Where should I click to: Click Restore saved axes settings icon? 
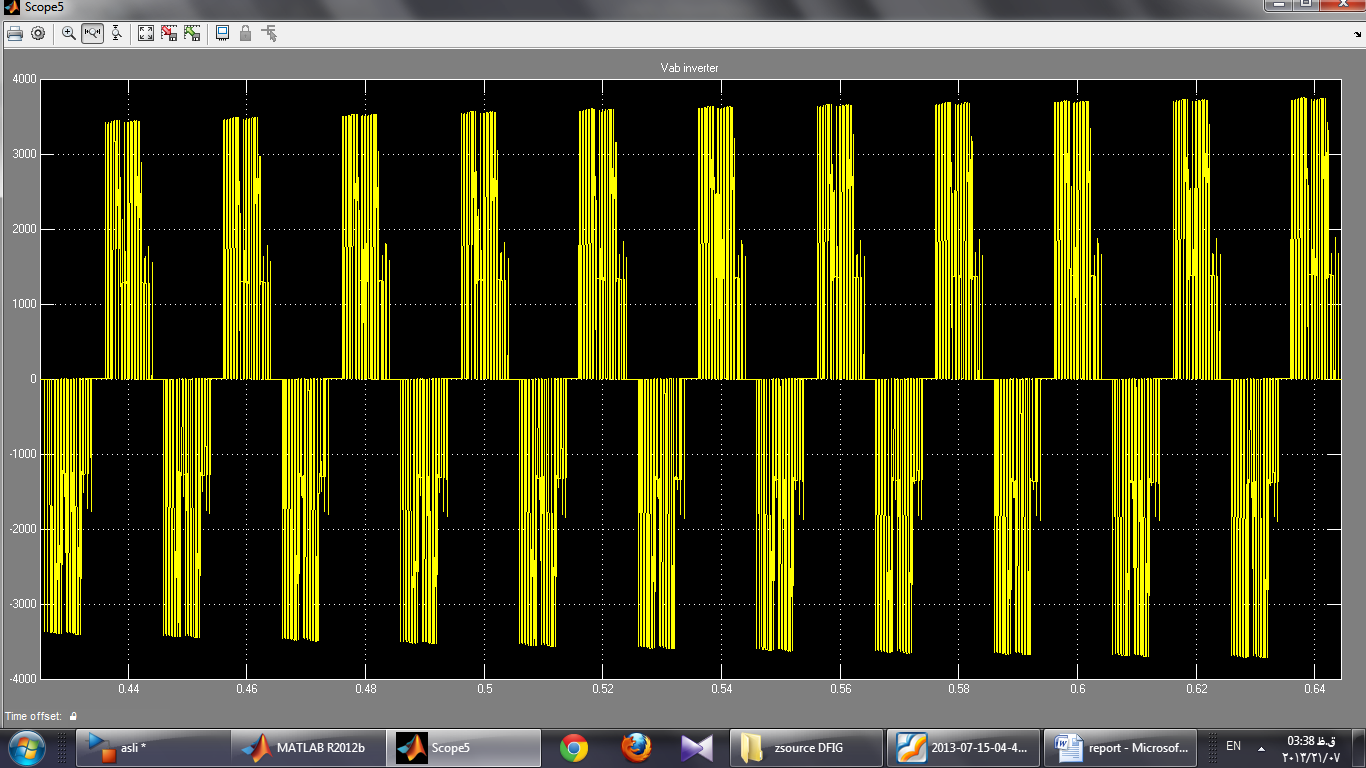click(192, 33)
